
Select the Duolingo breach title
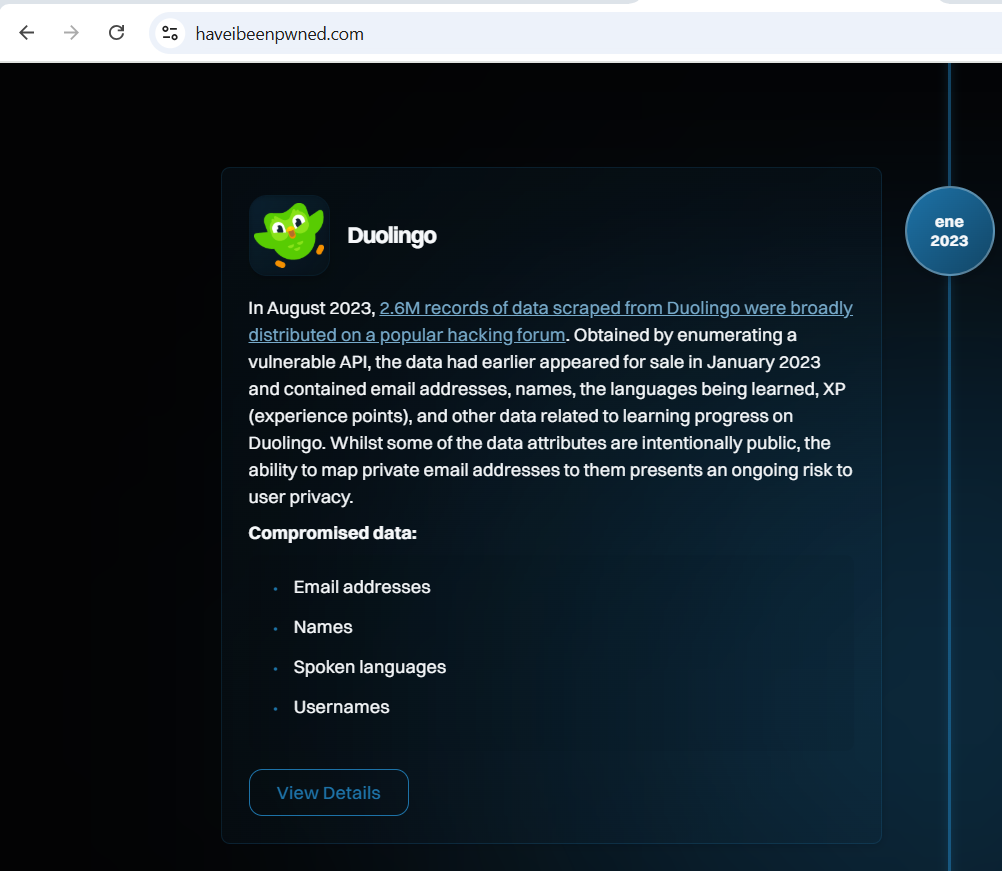pos(391,236)
